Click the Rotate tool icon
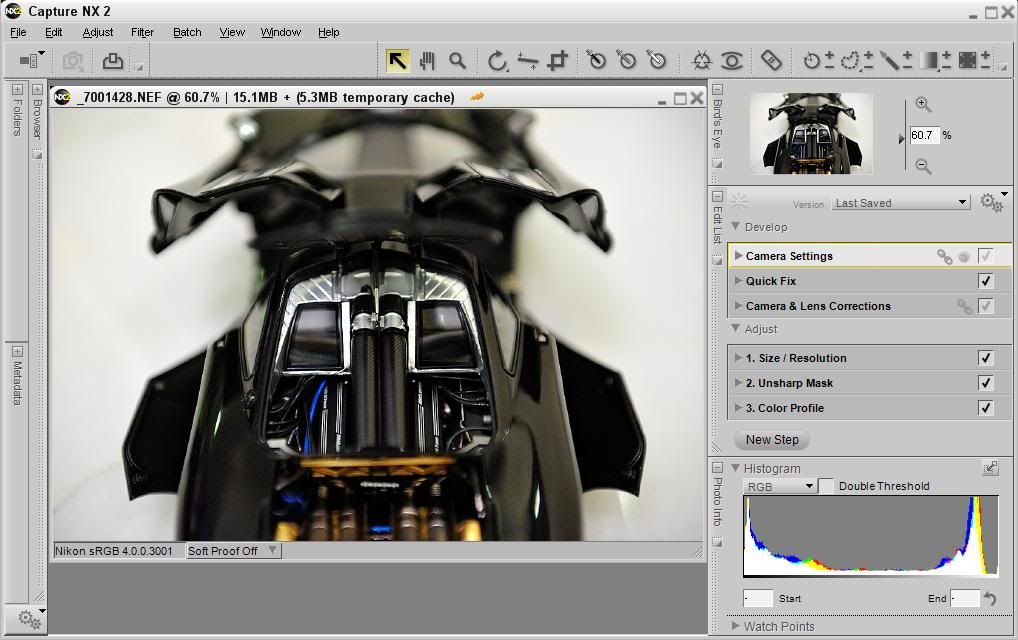 (x=497, y=61)
